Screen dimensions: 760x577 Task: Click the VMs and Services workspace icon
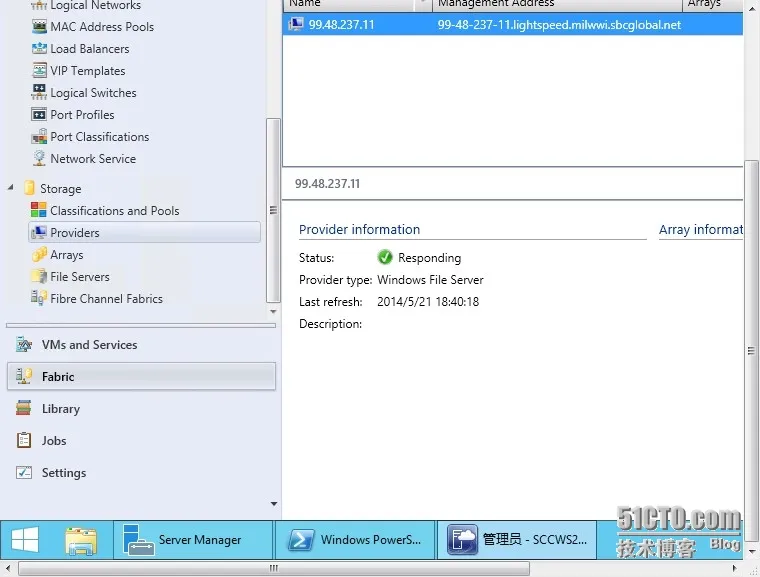(x=24, y=345)
